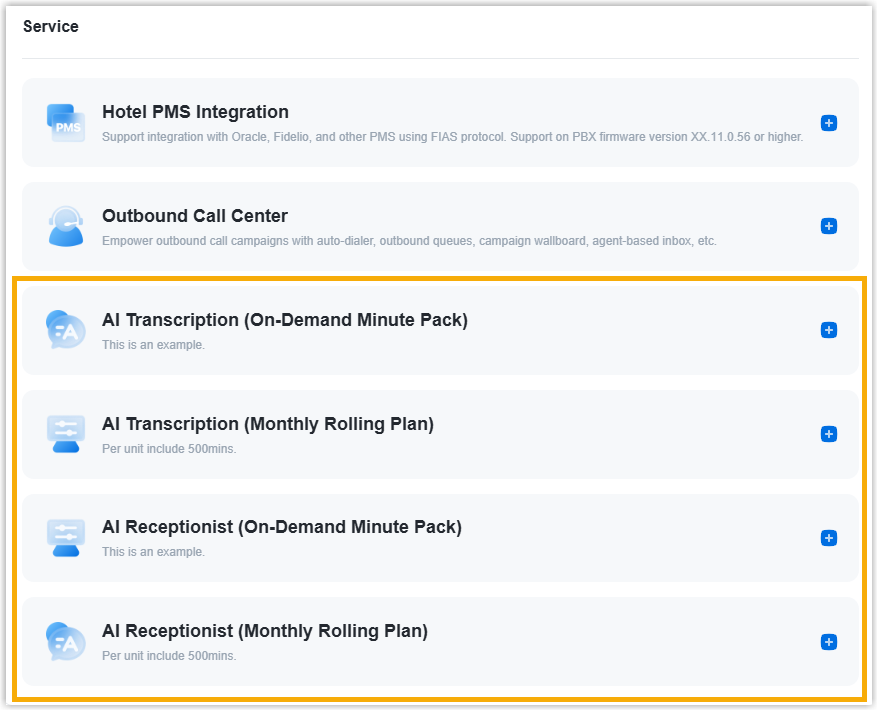Screen dimensions: 878x711
Task: Expand Outbound Call Center using plus icon
Action: point(828,227)
